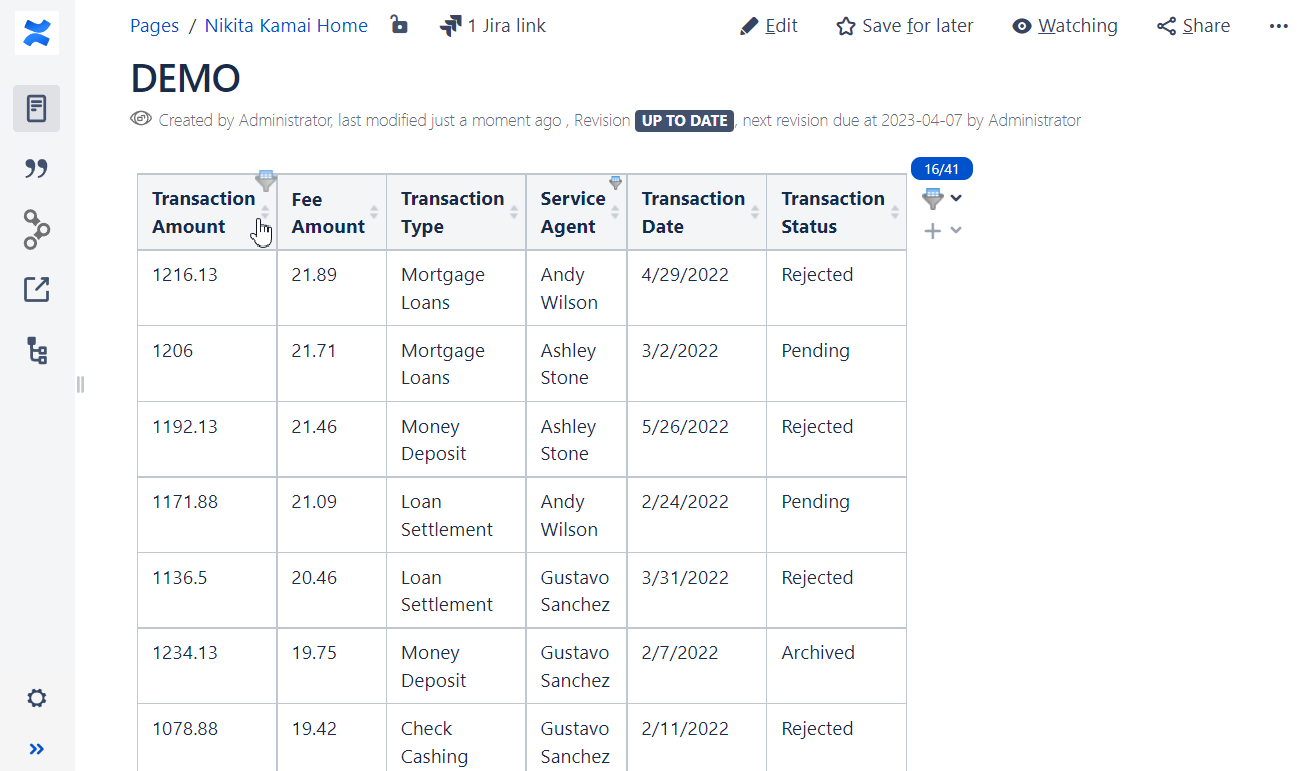Expand the add plus dropdown beside table
The height and width of the screenshot is (771, 1298).
tap(956, 231)
